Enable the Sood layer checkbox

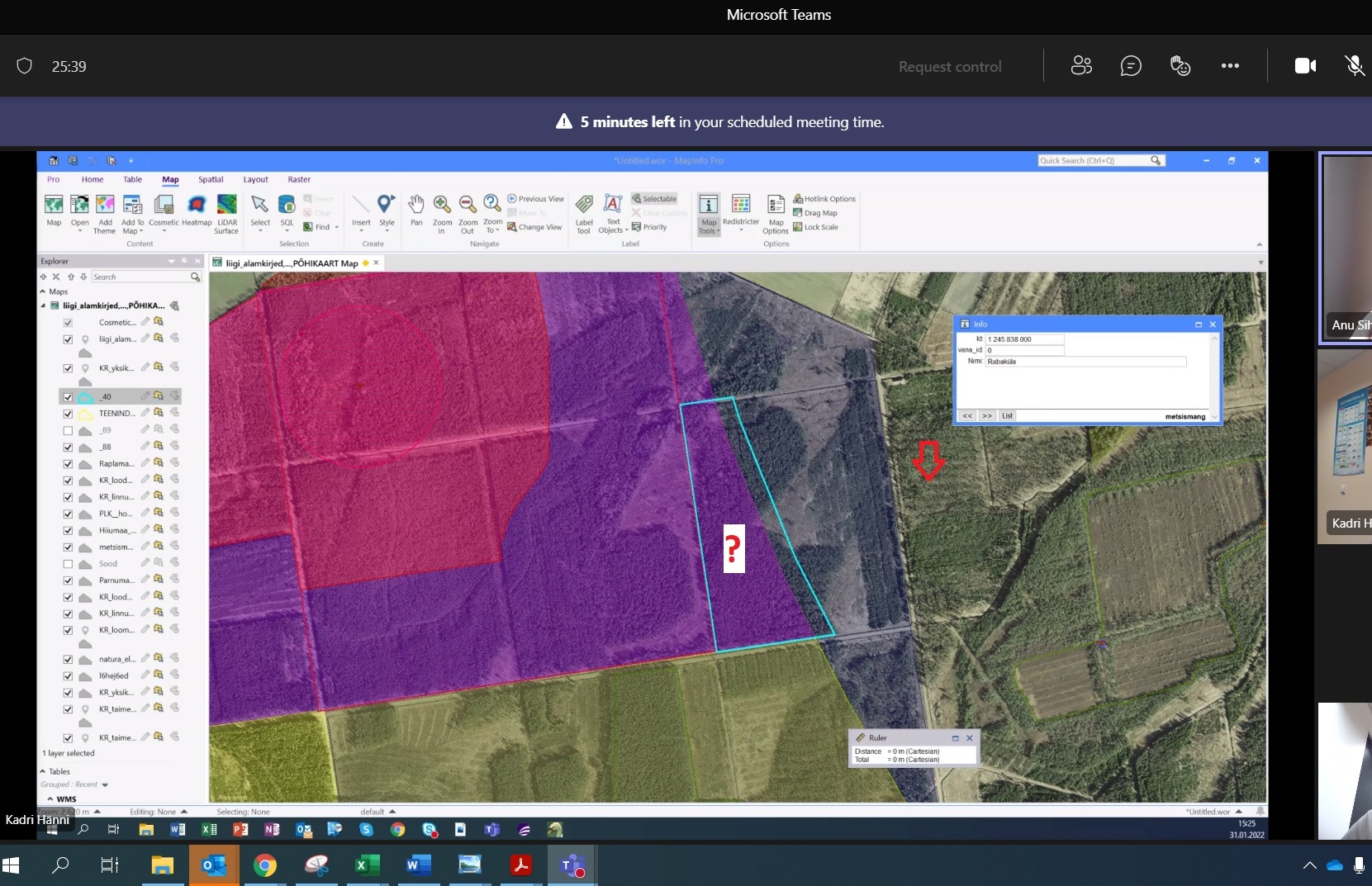pyautogui.click(x=68, y=564)
